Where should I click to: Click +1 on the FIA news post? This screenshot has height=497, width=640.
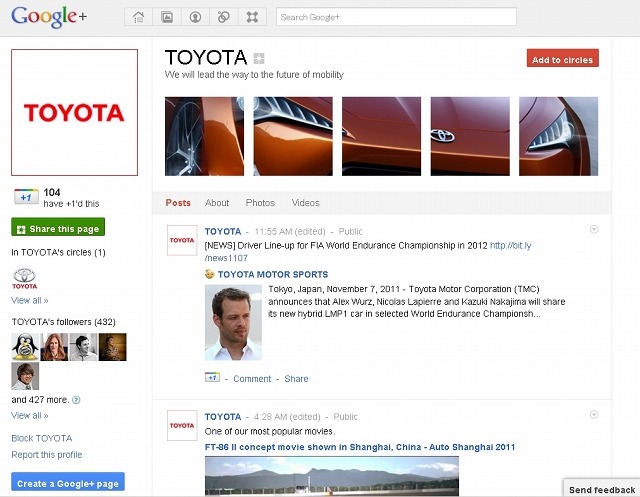212,378
